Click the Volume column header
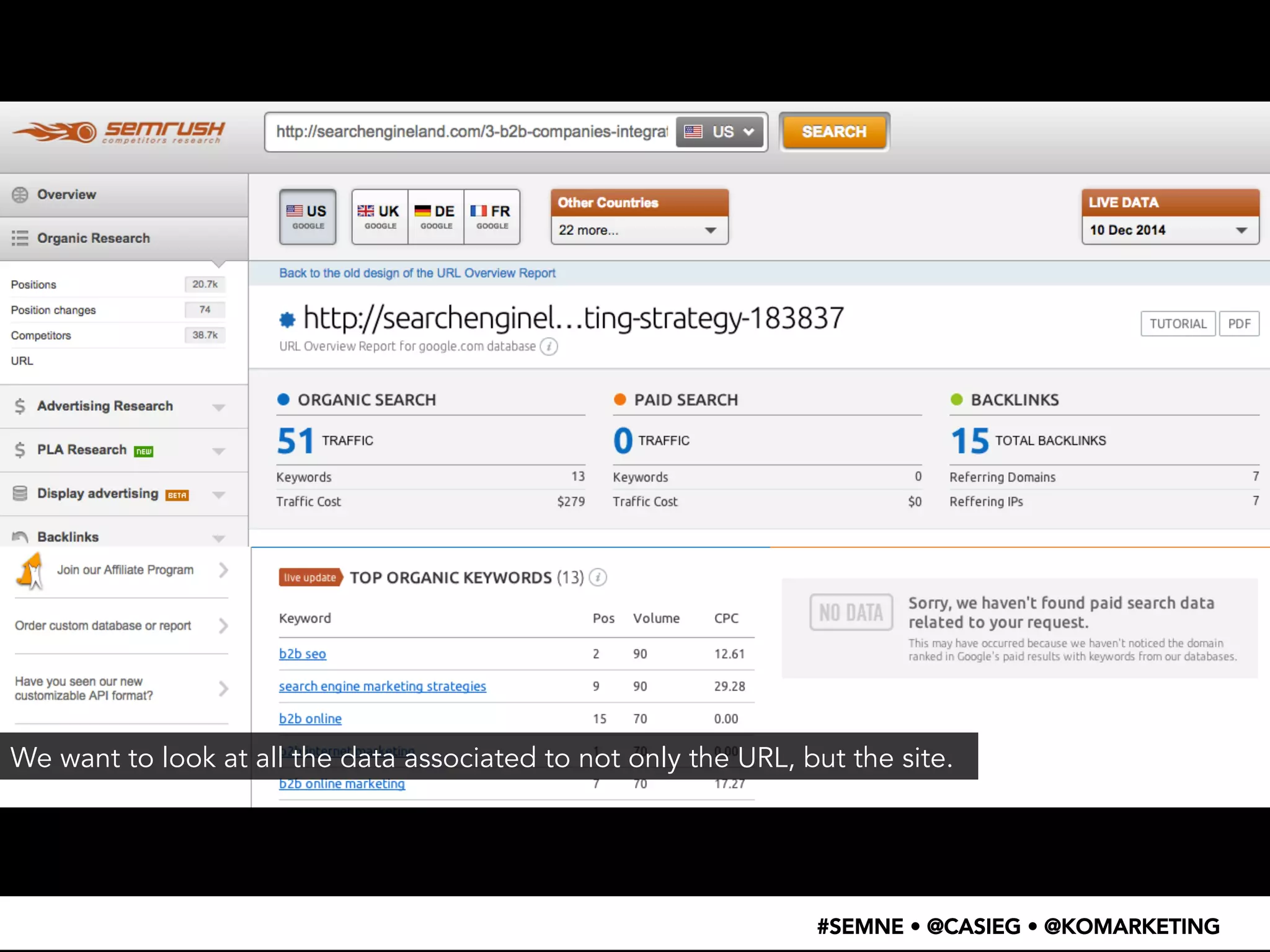 (x=656, y=619)
